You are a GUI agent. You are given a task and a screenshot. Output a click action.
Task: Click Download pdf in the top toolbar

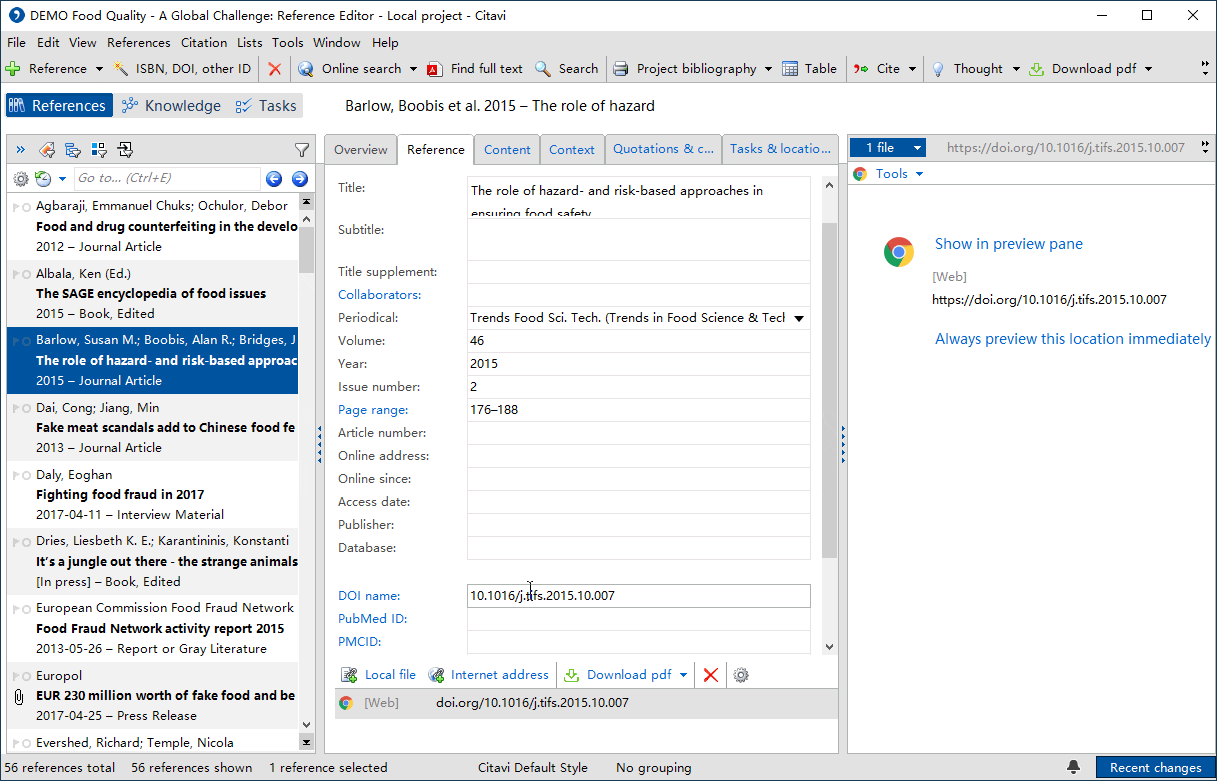(1083, 69)
